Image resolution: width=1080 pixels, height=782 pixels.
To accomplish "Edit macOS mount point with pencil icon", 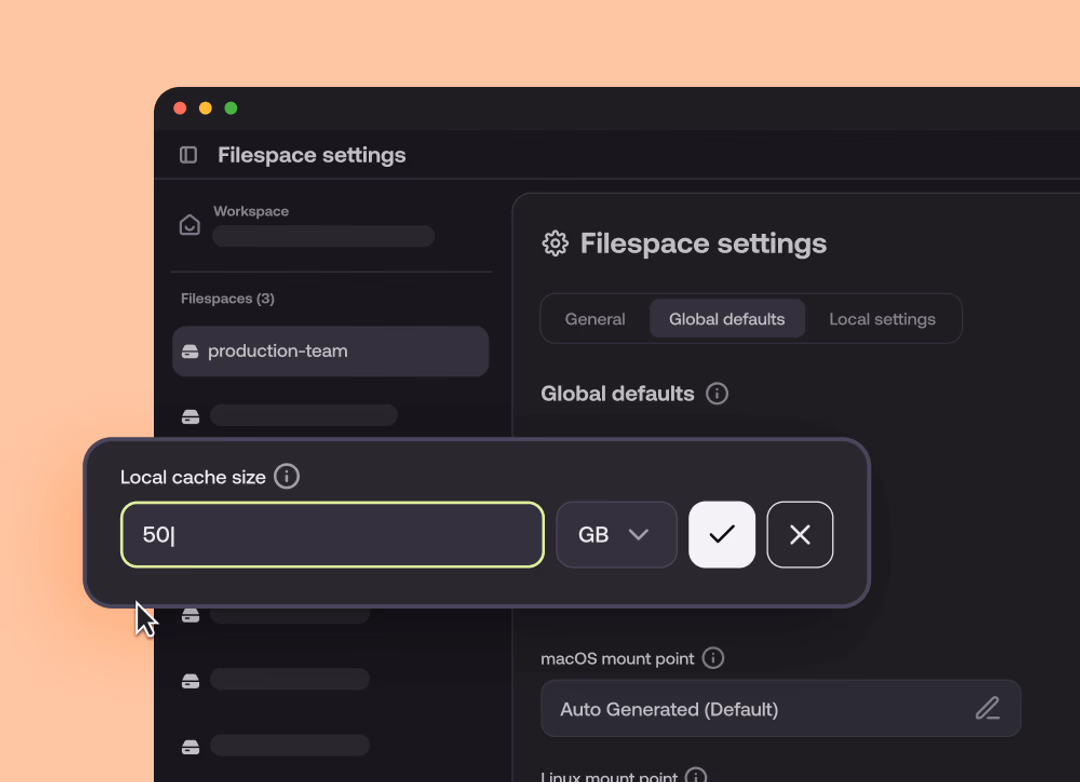I will (x=987, y=709).
